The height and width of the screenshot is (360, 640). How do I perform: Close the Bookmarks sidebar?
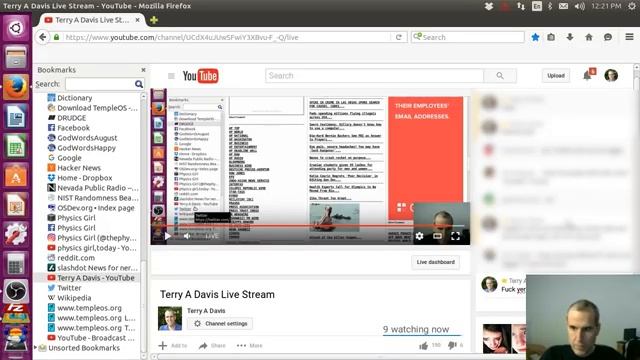coord(143,70)
